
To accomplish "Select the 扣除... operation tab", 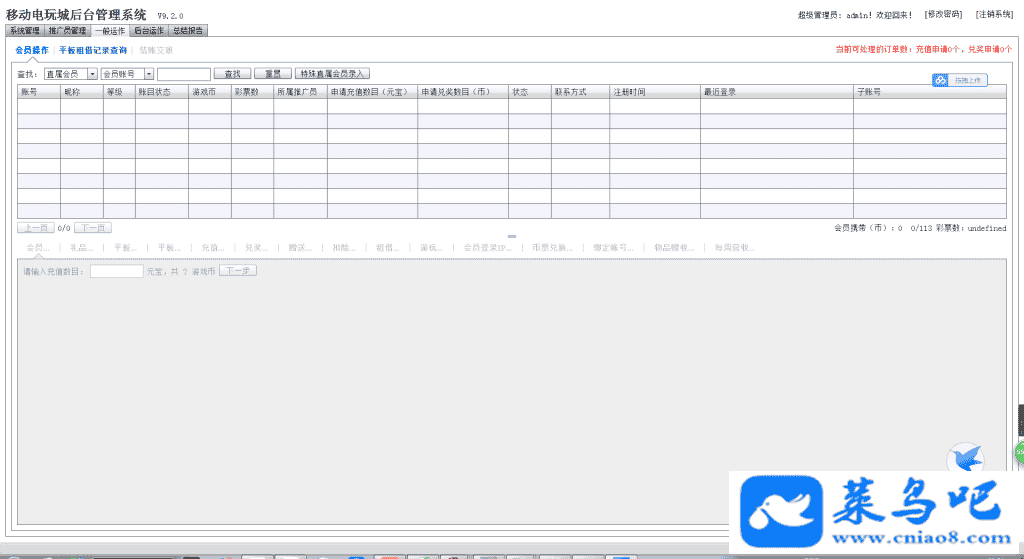I will click(x=344, y=248).
